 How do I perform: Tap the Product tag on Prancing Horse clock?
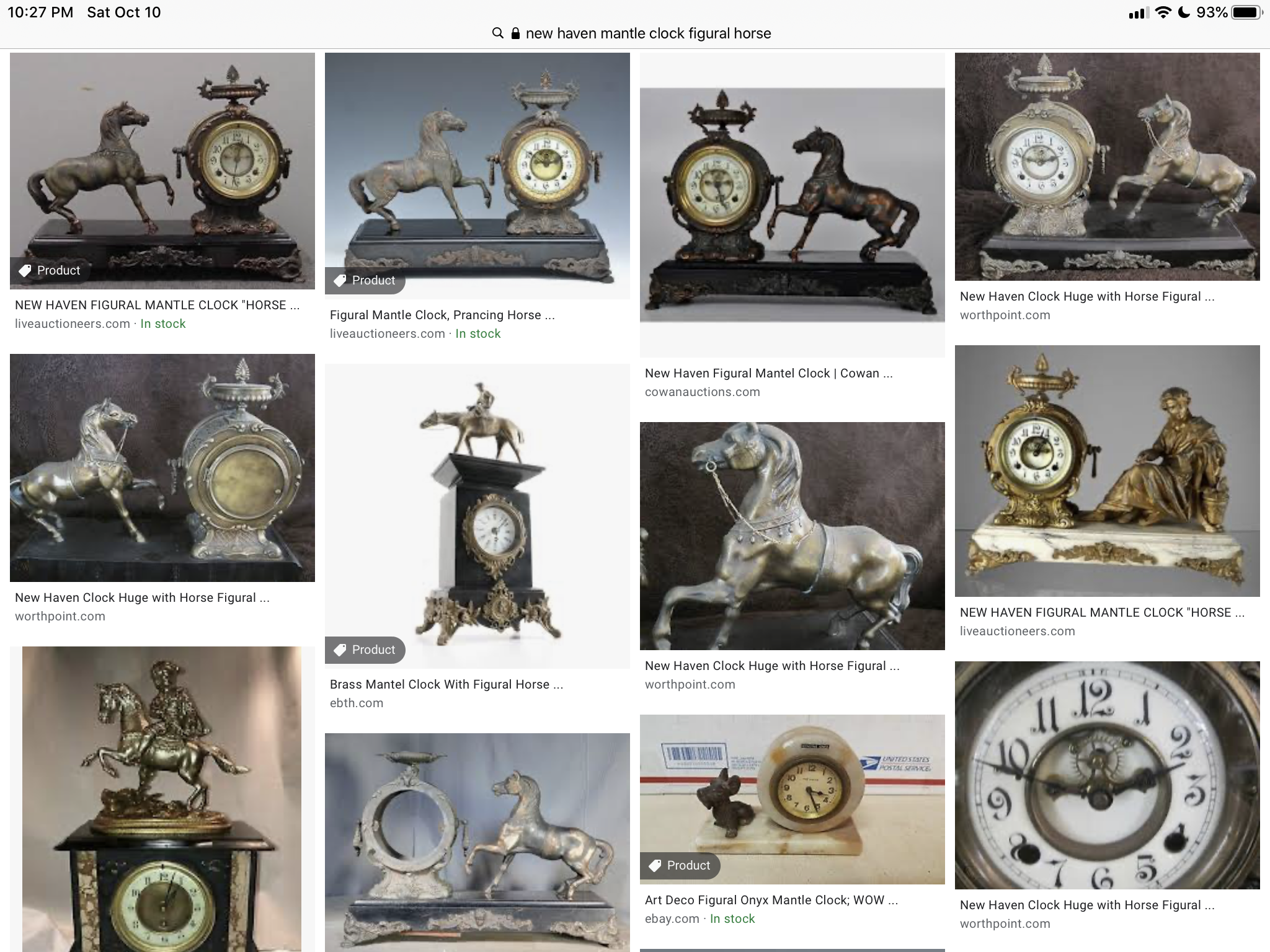pos(365,280)
